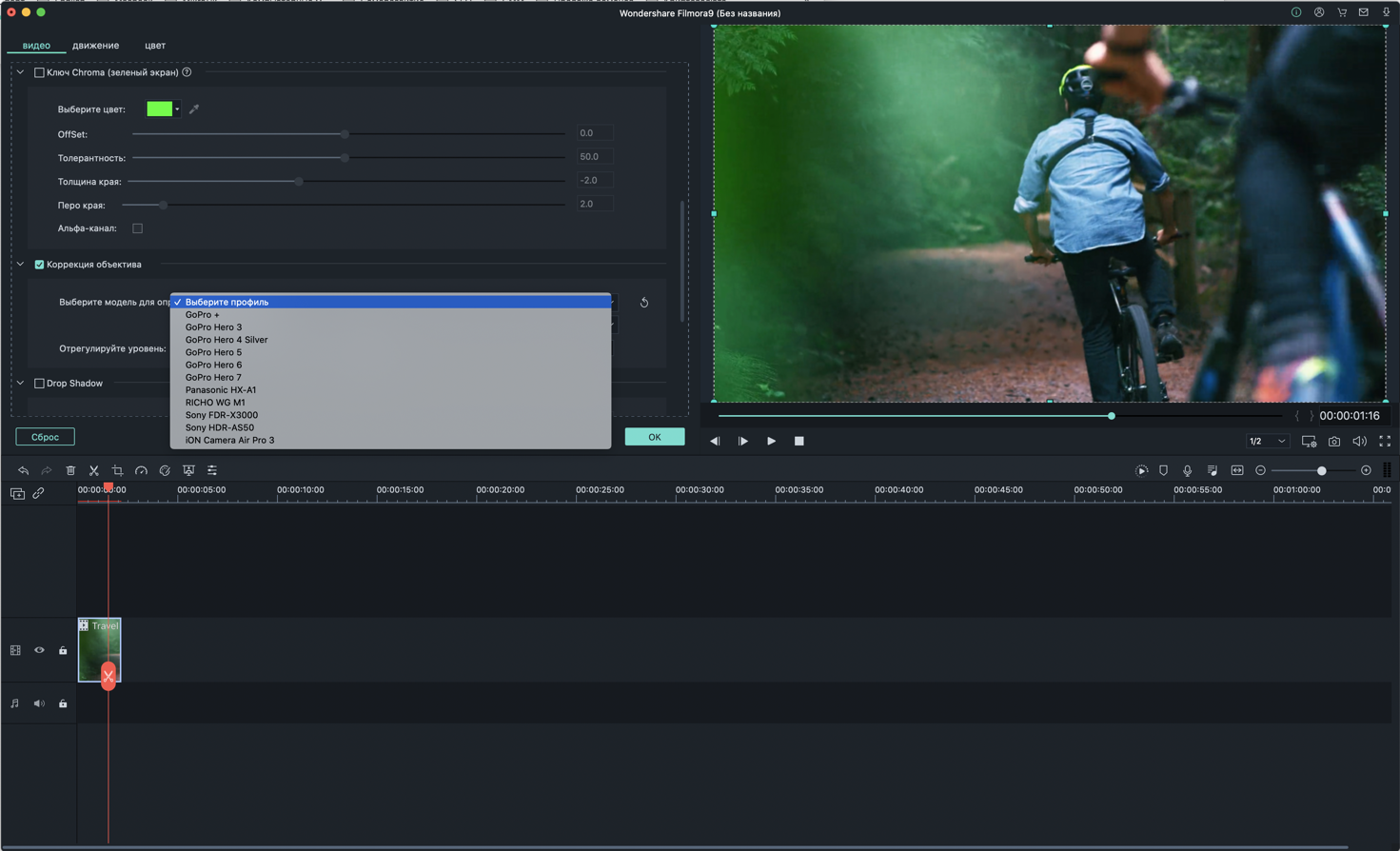Click the download icon in title bar
Screen dimensions: 1400x851
click(1386, 12)
